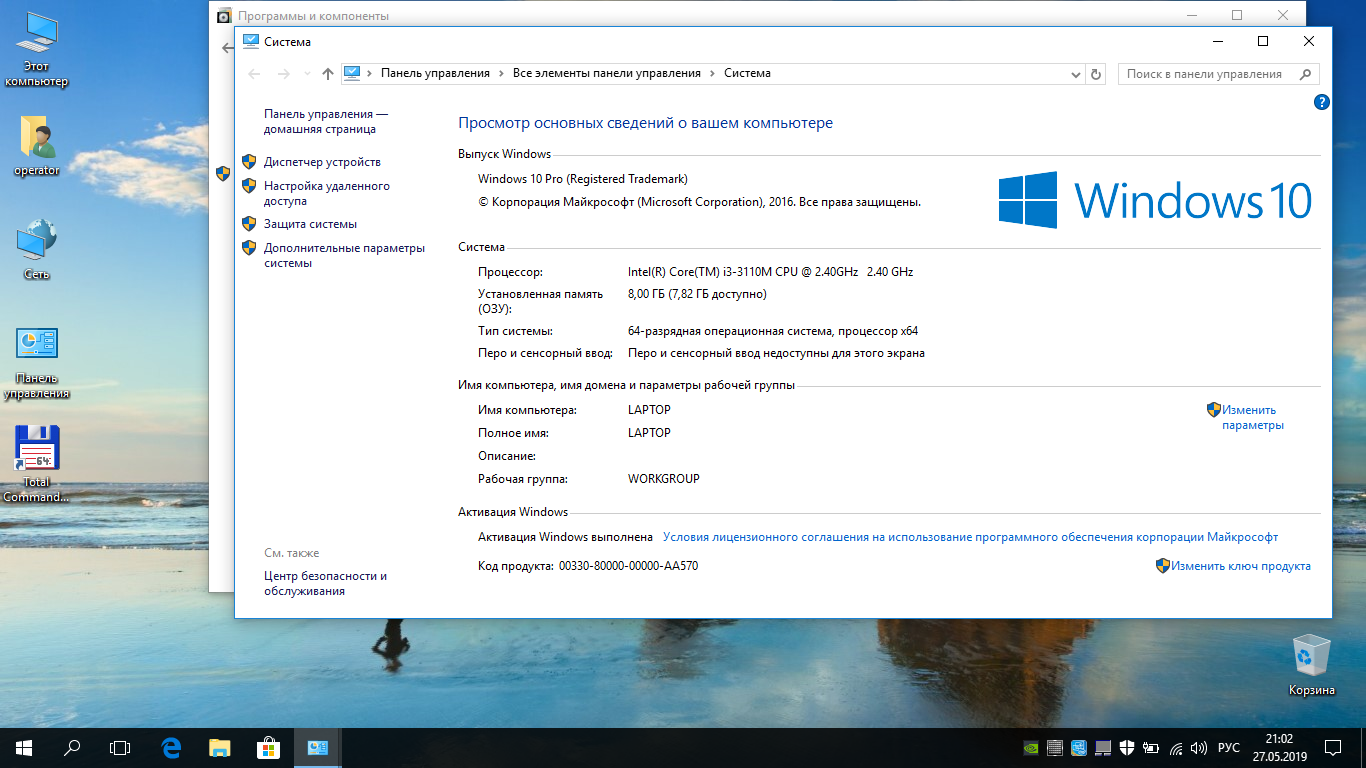The height and width of the screenshot is (768, 1366).
Task: Click computer name value LAPTOP
Action: [x=649, y=410]
